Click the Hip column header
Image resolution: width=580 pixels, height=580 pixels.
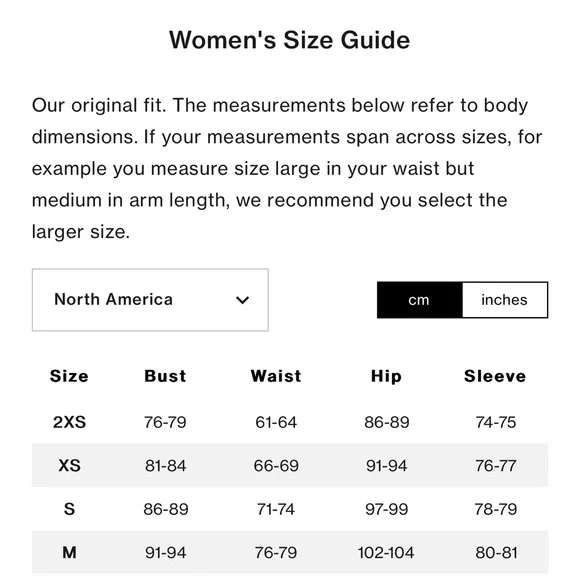(386, 376)
